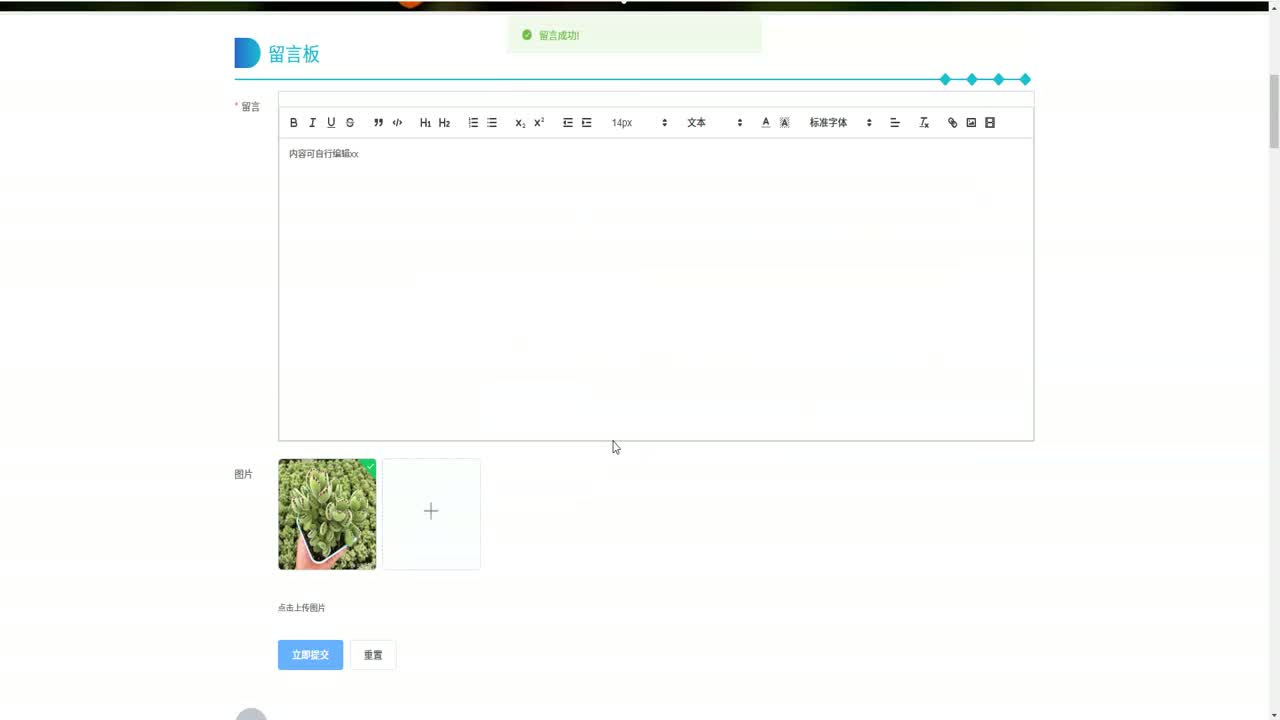The height and width of the screenshot is (720, 1280).
Task: Insert a video into the editor
Action: pos(990,123)
